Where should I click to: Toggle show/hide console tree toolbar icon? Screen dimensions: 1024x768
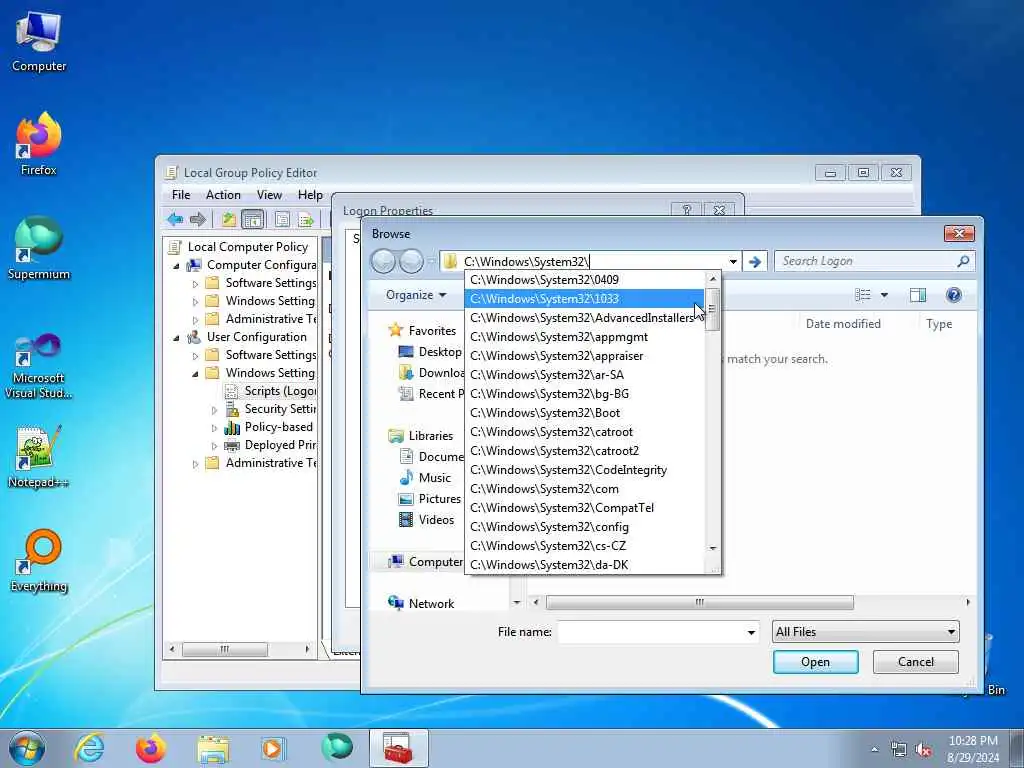253,219
